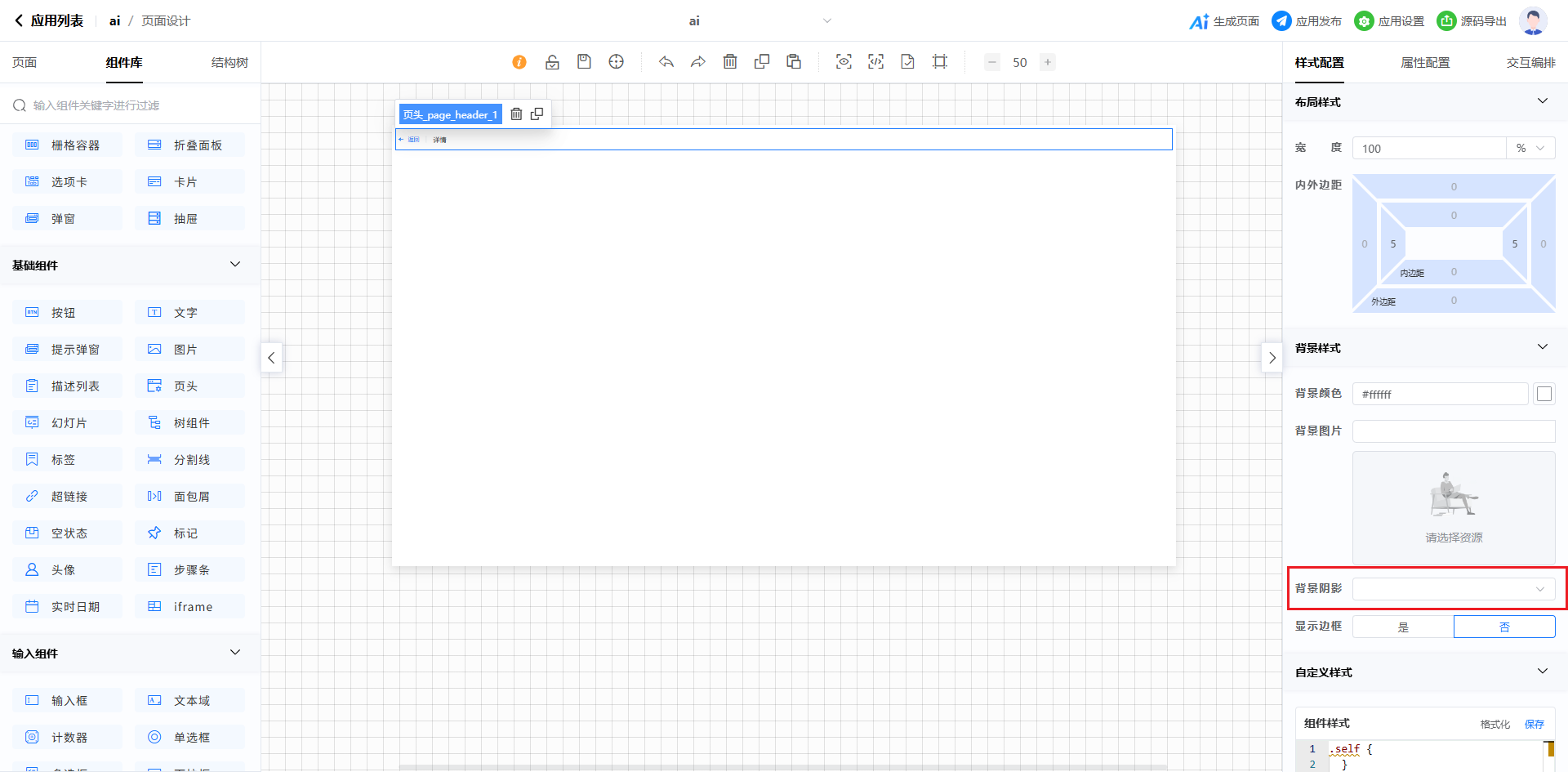Collapse the 基础组件 section
Viewport: 1568px width, 772px height.
click(235, 265)
